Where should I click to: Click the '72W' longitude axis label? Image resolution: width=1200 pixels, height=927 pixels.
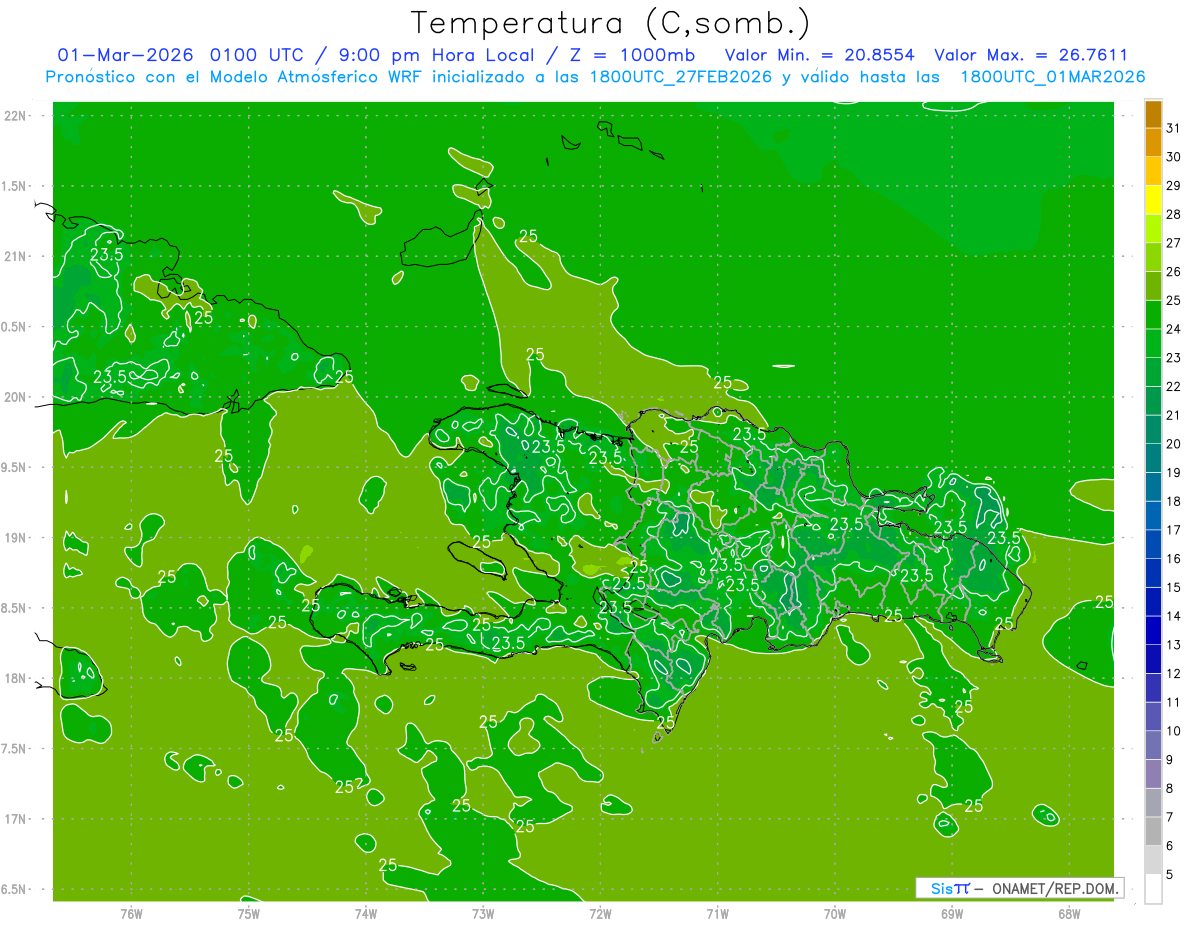point(600,913)
